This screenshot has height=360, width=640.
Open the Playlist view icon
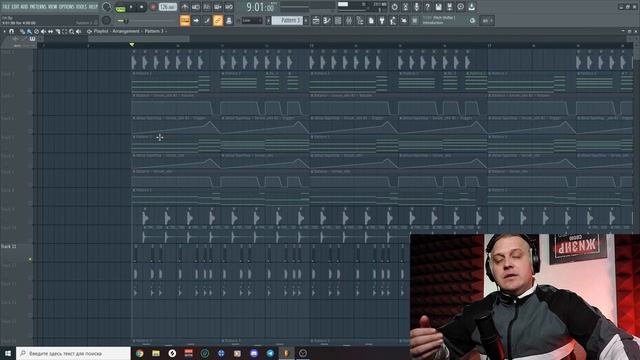316,20
